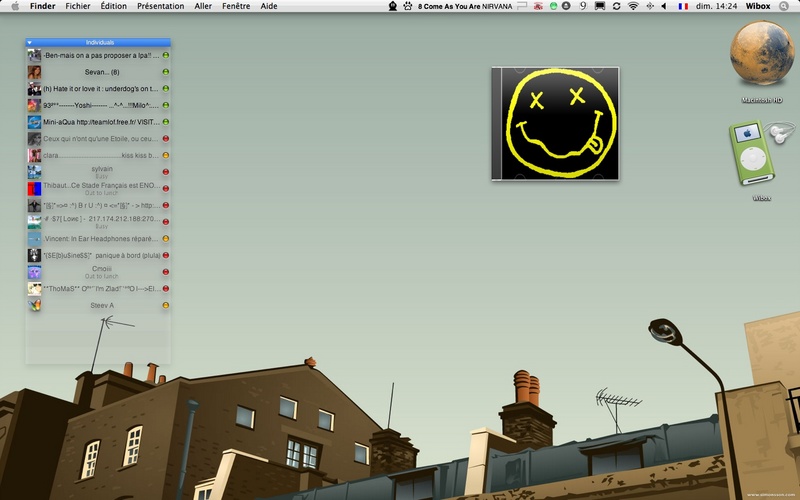The width and height of the screenshot is (800, 500).
Task: Select the Wibox iPod mini icon
Action: 761,152
